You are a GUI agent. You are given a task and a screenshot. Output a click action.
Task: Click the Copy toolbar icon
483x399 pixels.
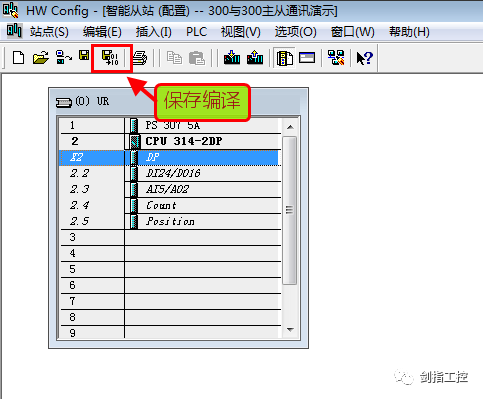click(174, 58)
